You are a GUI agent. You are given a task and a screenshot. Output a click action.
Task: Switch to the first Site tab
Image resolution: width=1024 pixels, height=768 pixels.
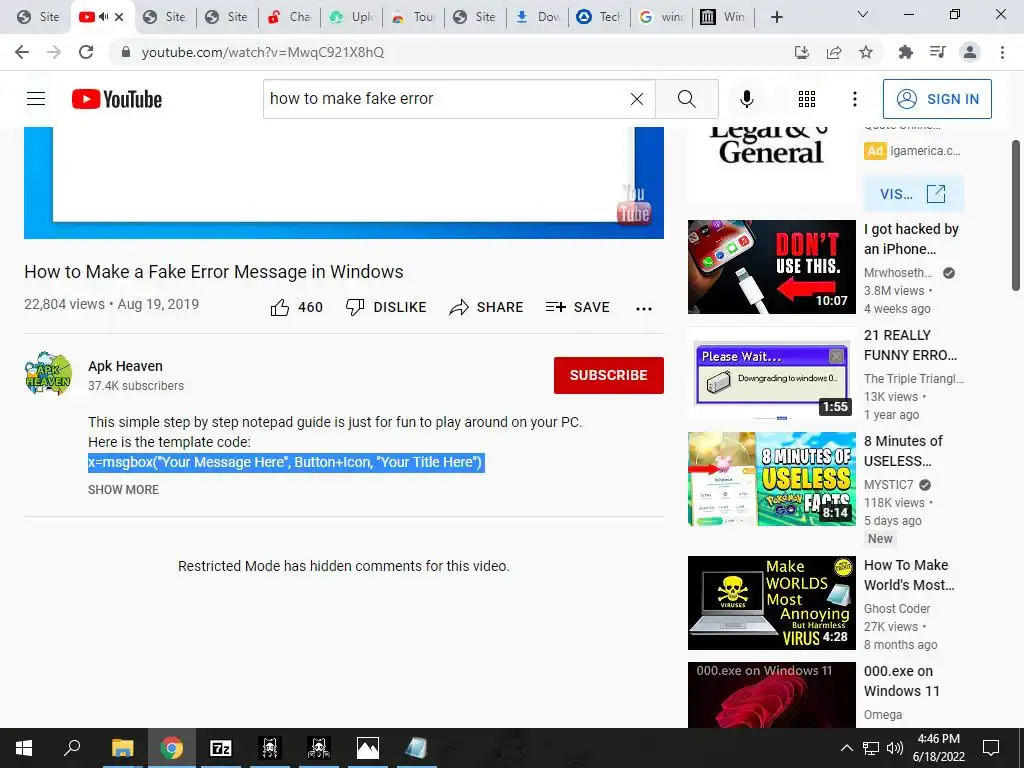click(x=38, y=17)
